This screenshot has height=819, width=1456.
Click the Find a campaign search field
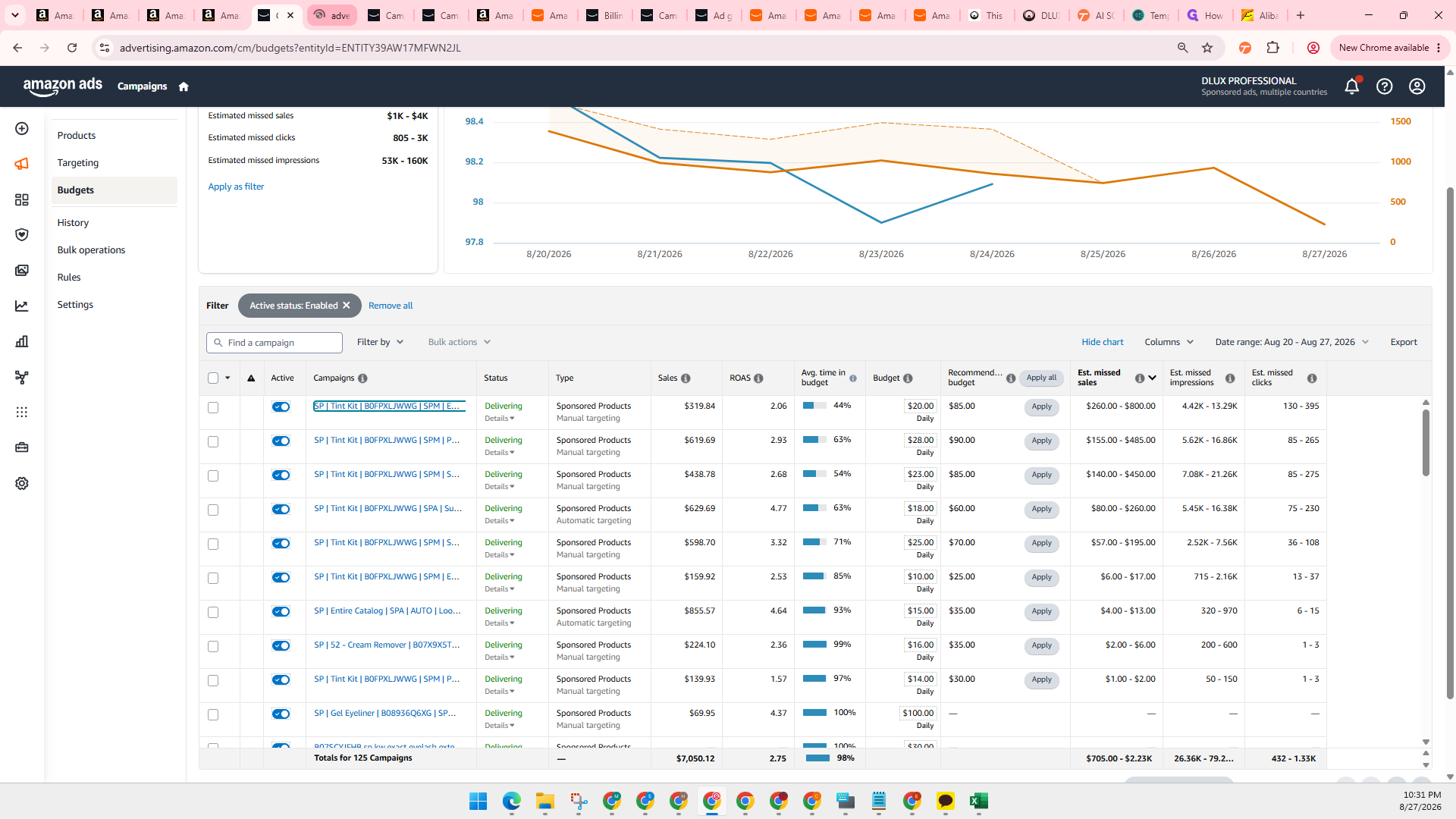pyautogui.click(x=275, y=343)
